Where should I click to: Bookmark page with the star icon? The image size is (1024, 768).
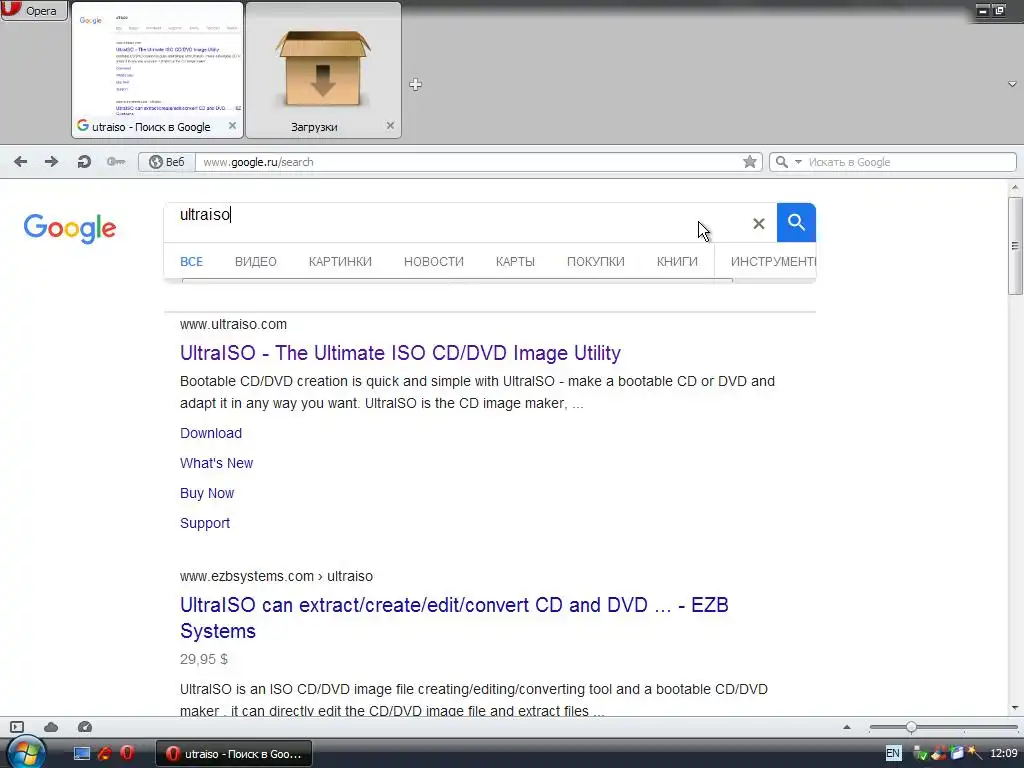pyautogui.click(x=750, y=162)
